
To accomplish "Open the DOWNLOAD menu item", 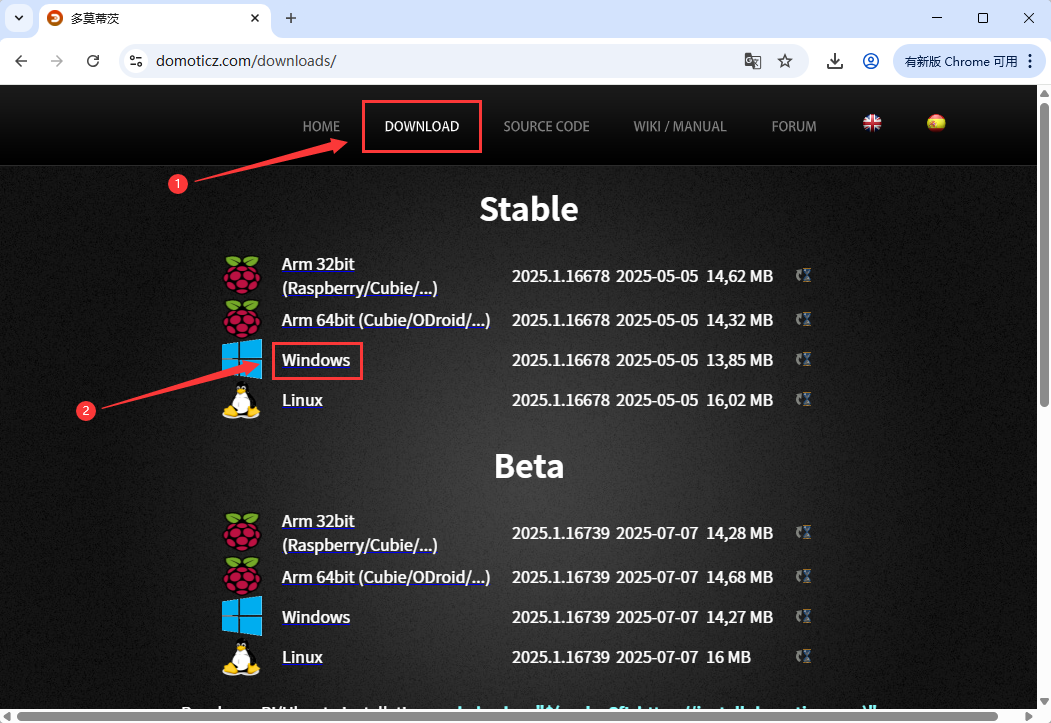I will (422, 127).
